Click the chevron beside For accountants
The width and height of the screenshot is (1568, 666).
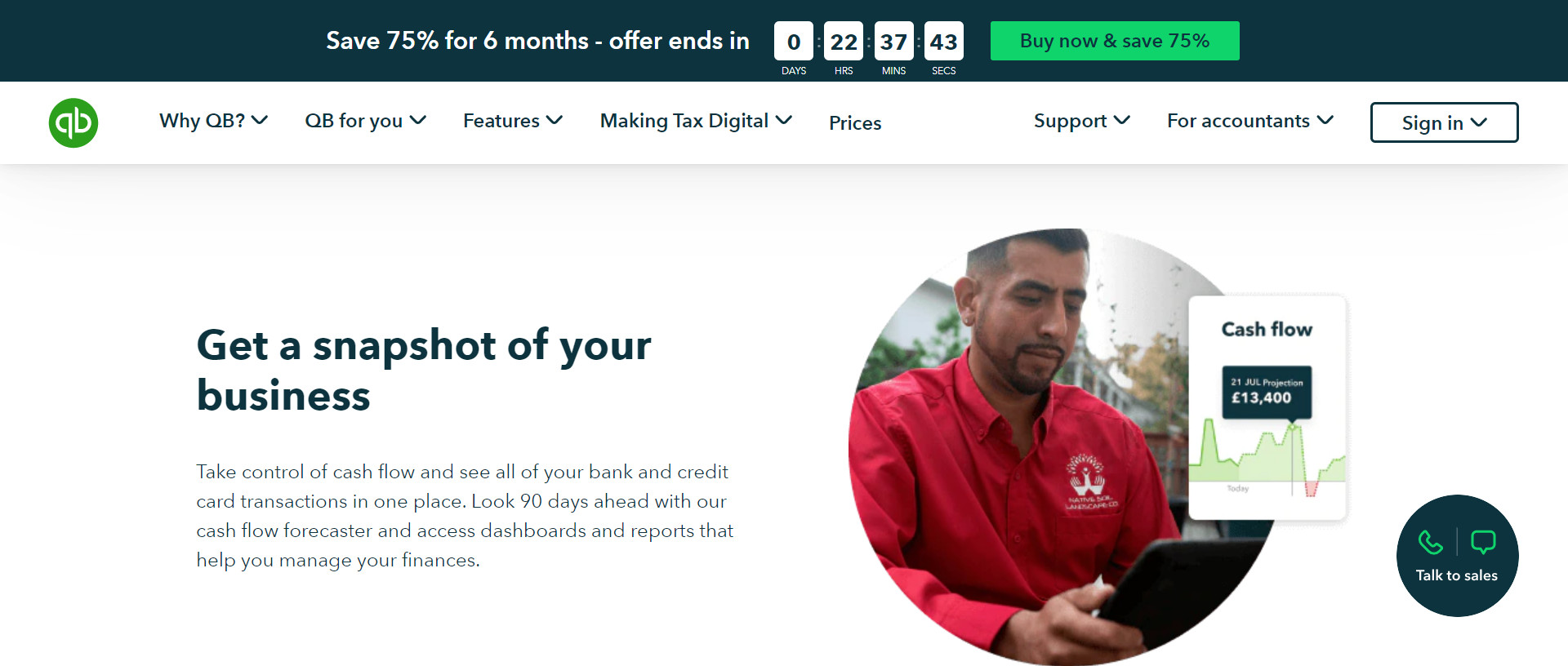click(1325, 120)
